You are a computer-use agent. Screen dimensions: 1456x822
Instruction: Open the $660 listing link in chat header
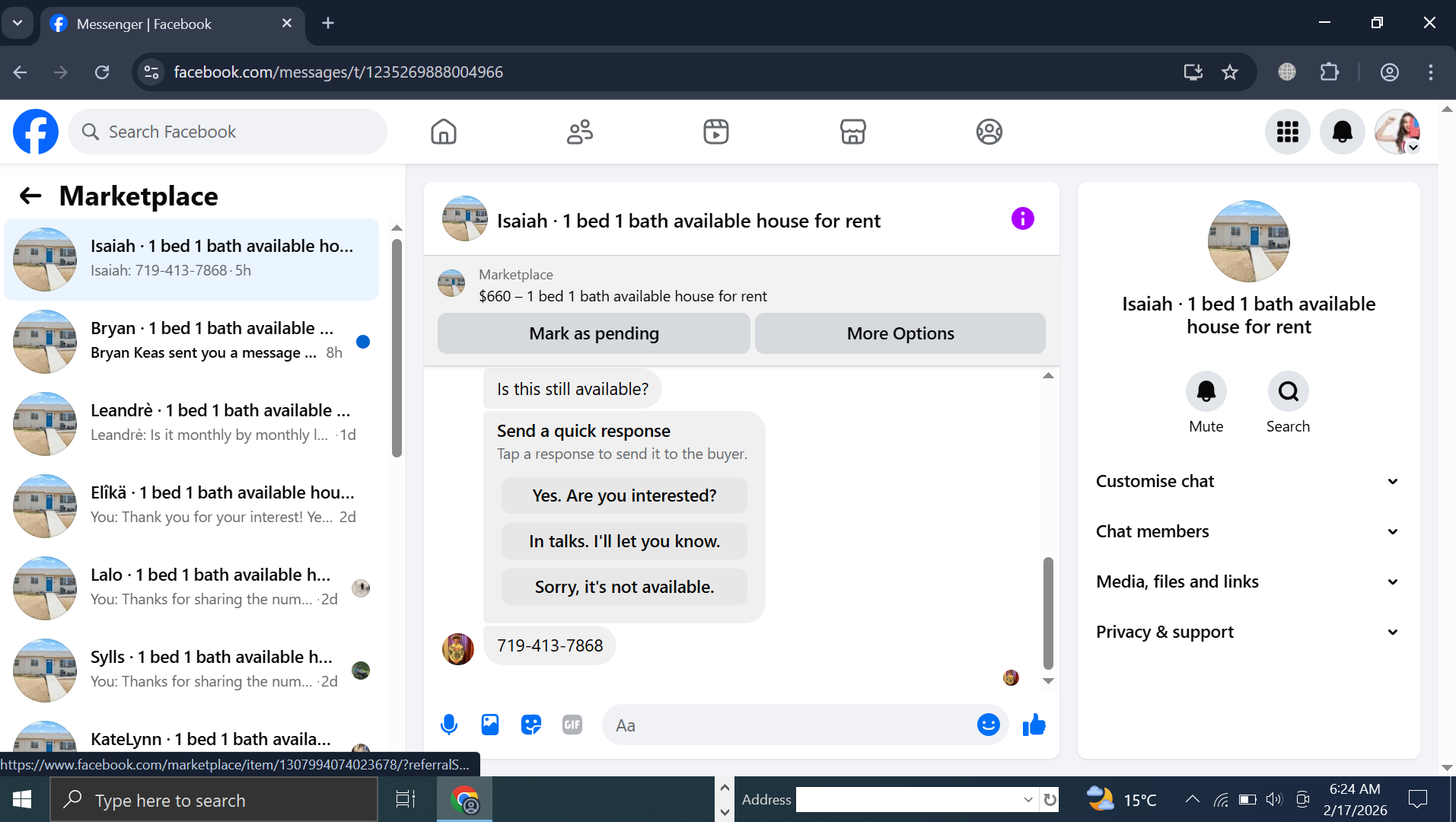pyautogui.click(x=623, y=296)
